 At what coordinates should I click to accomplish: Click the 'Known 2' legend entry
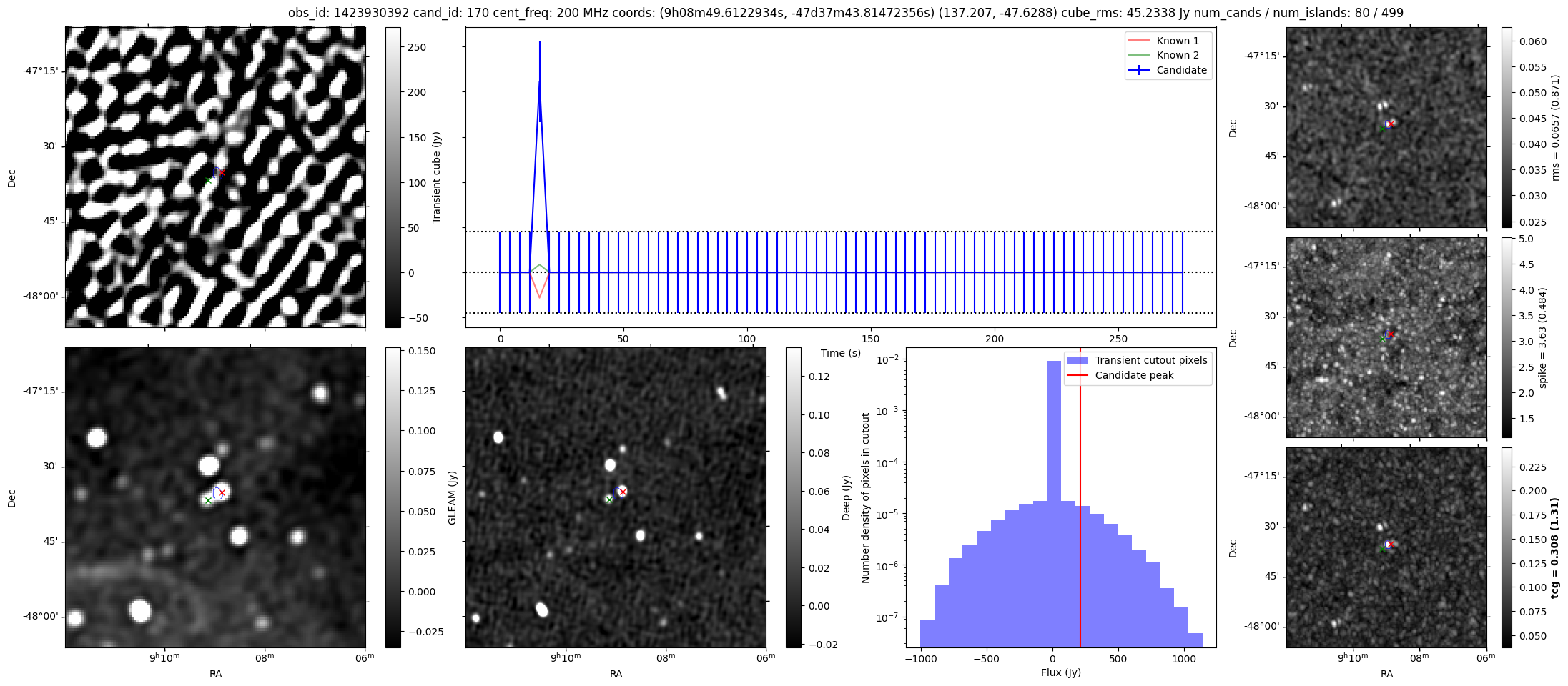tap(1177, 55)
